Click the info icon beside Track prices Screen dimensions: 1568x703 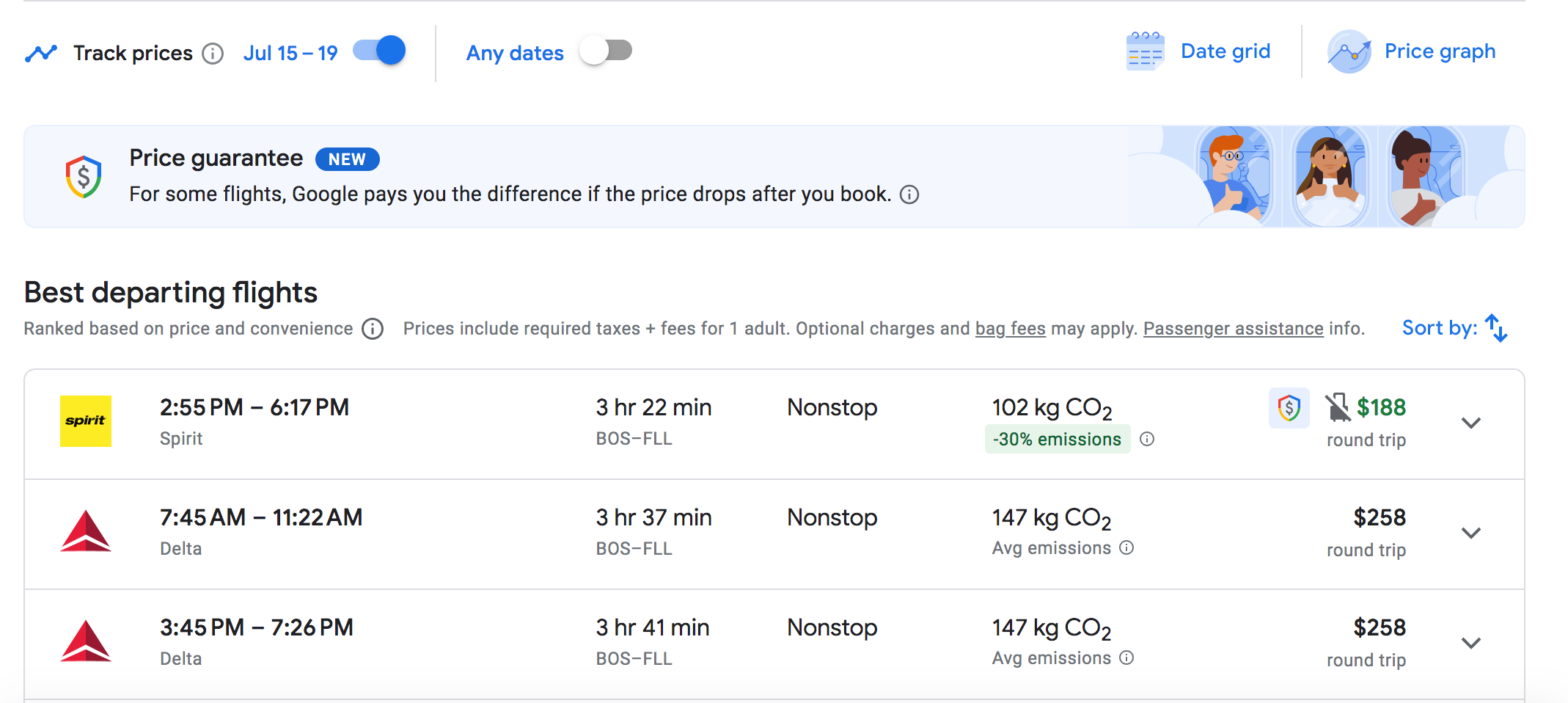tap(213, 54)
